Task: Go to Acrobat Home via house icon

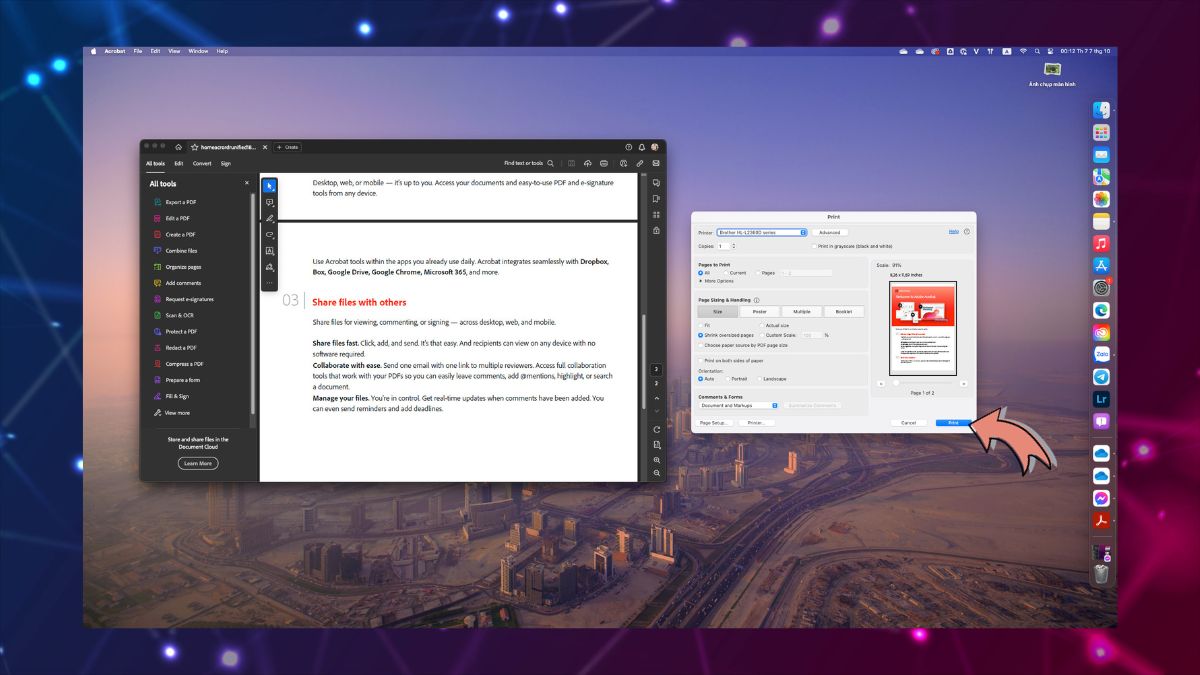Action: (x=178, y=147)
